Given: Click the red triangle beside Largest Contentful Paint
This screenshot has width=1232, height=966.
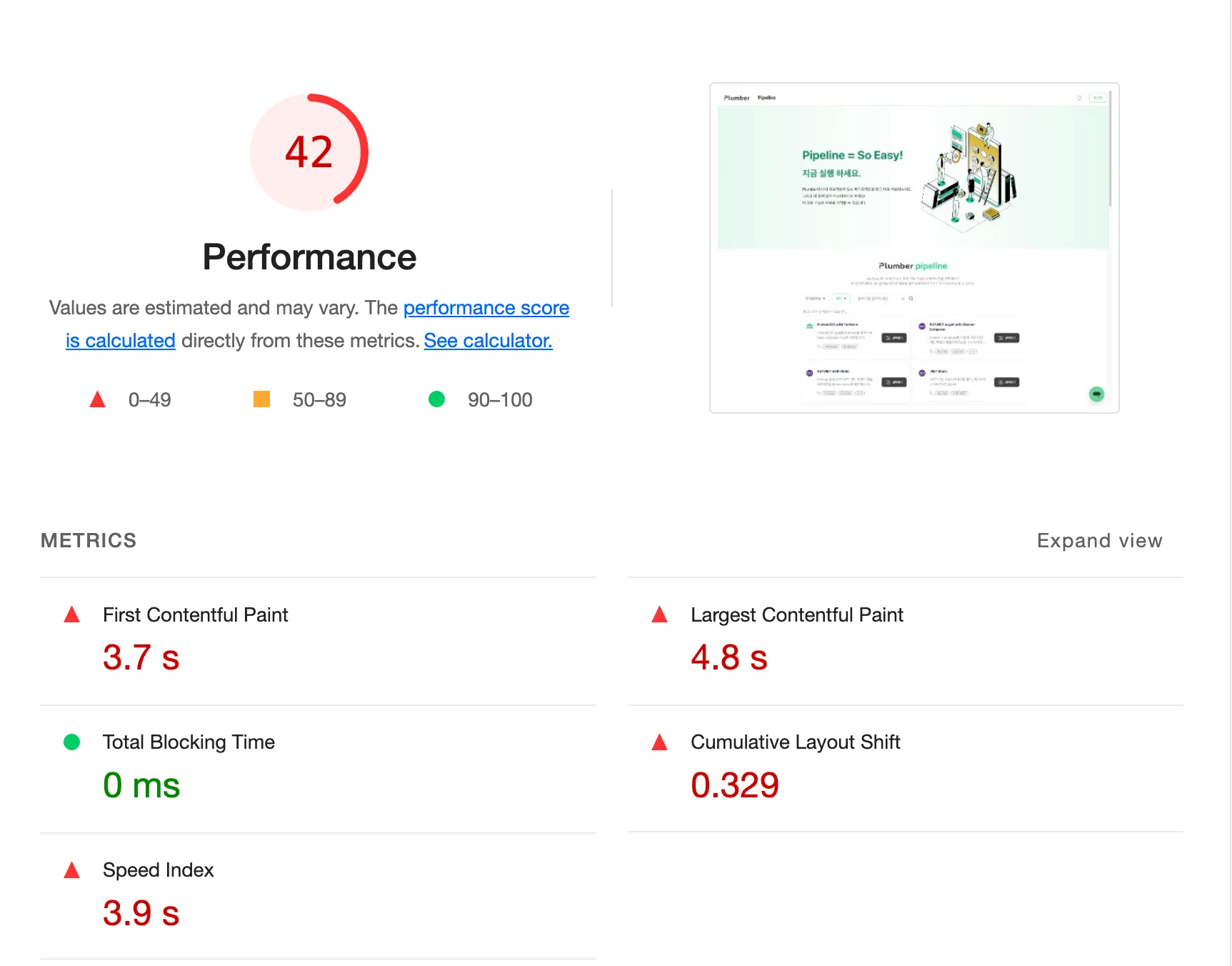Looking at the screenshot, I should tap(659, 614).
